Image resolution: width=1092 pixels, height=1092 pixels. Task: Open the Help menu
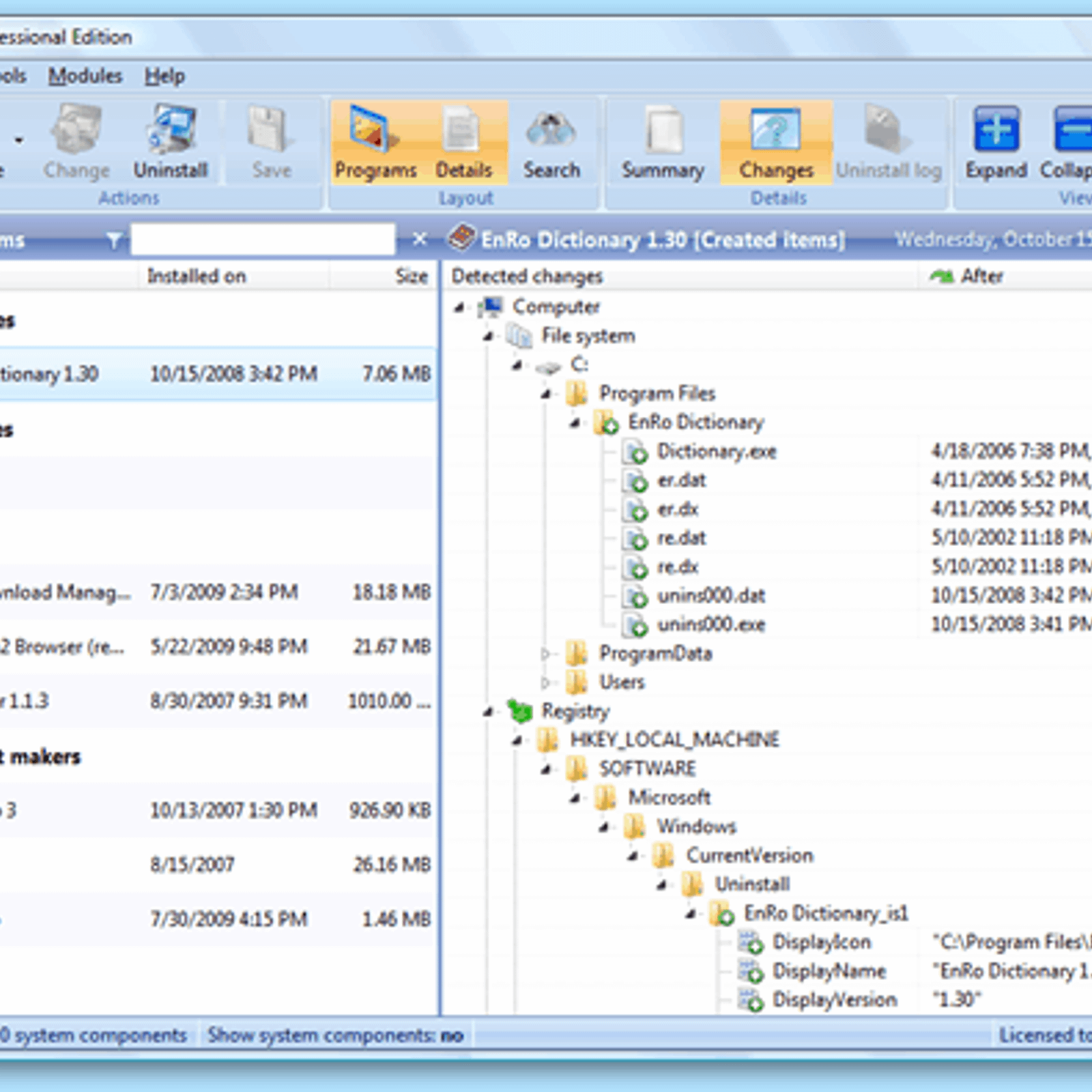[x=164, y=76]
